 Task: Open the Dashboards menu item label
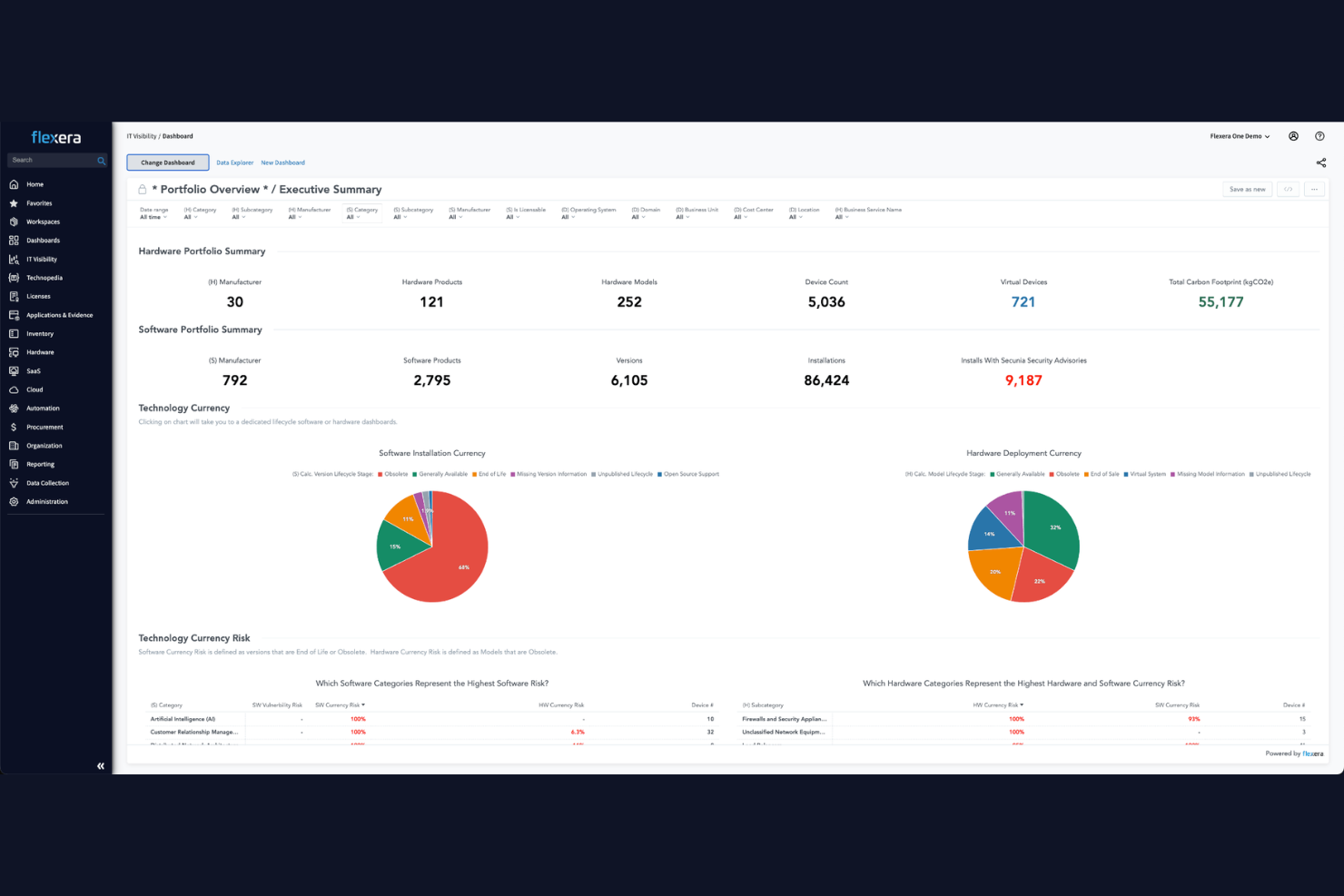click(x=43, y=241)
